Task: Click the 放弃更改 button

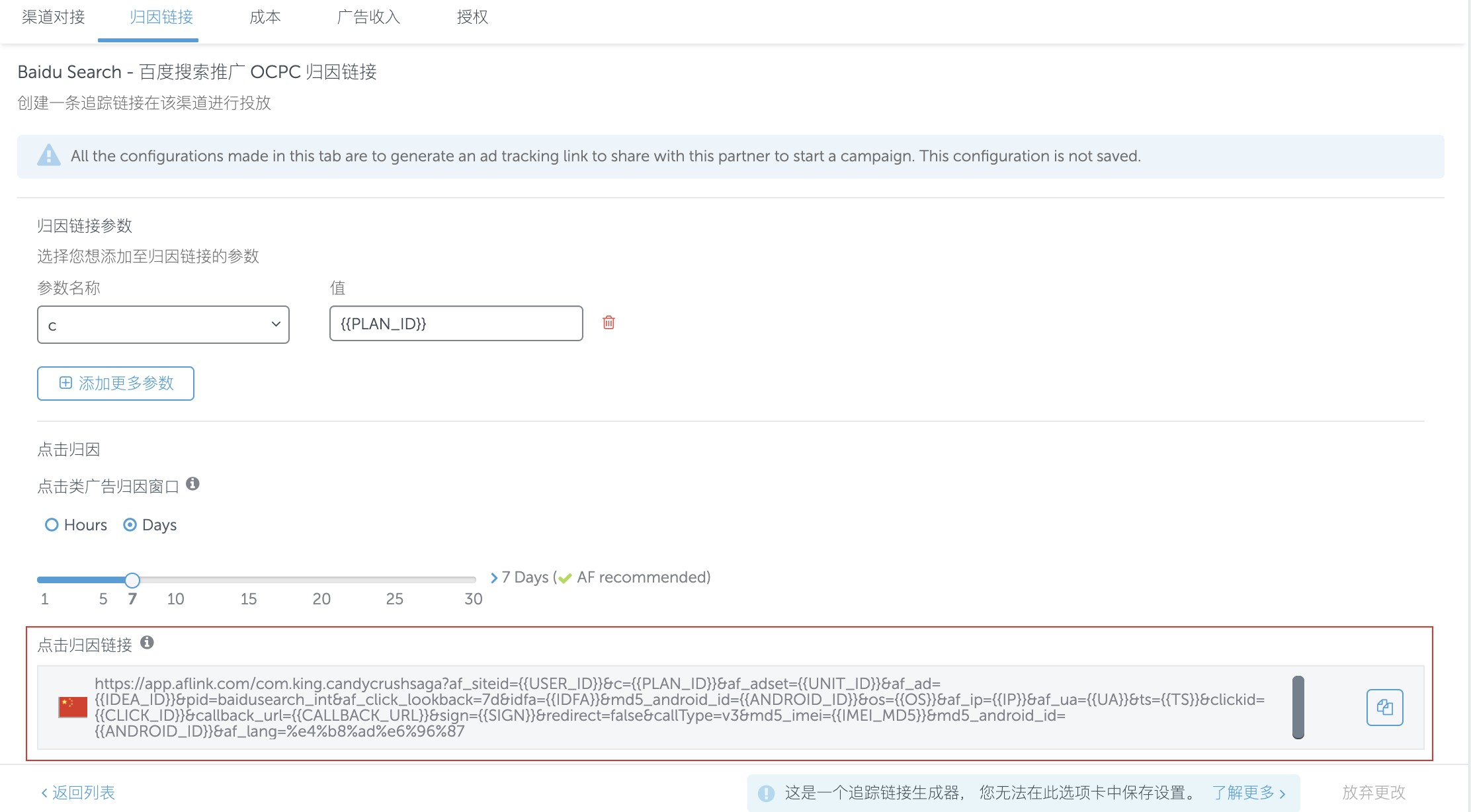Action: point(1374,792)
